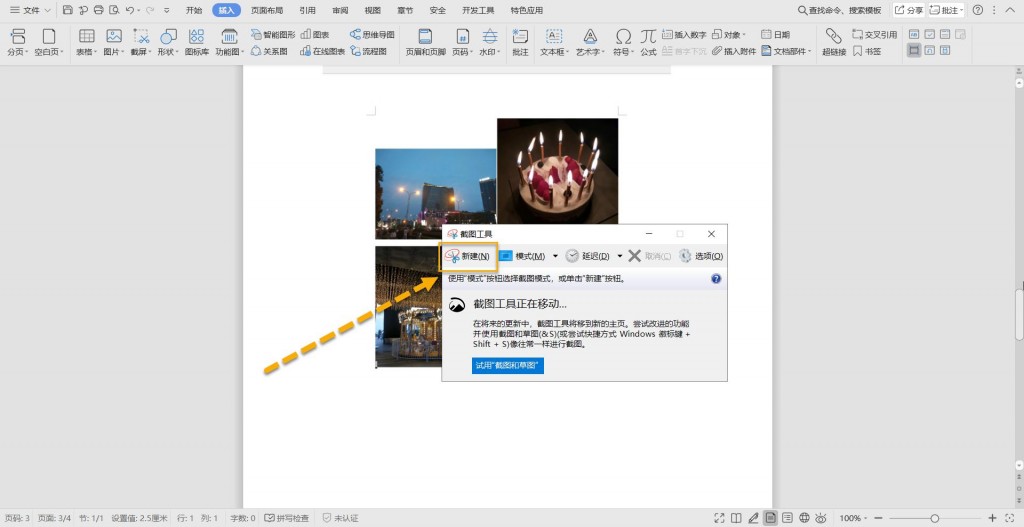Image resolution: width=1024 pixels, height=527 pixels.
Task: Toggle full screen view icon in status bar
Action: pos(720,518)
